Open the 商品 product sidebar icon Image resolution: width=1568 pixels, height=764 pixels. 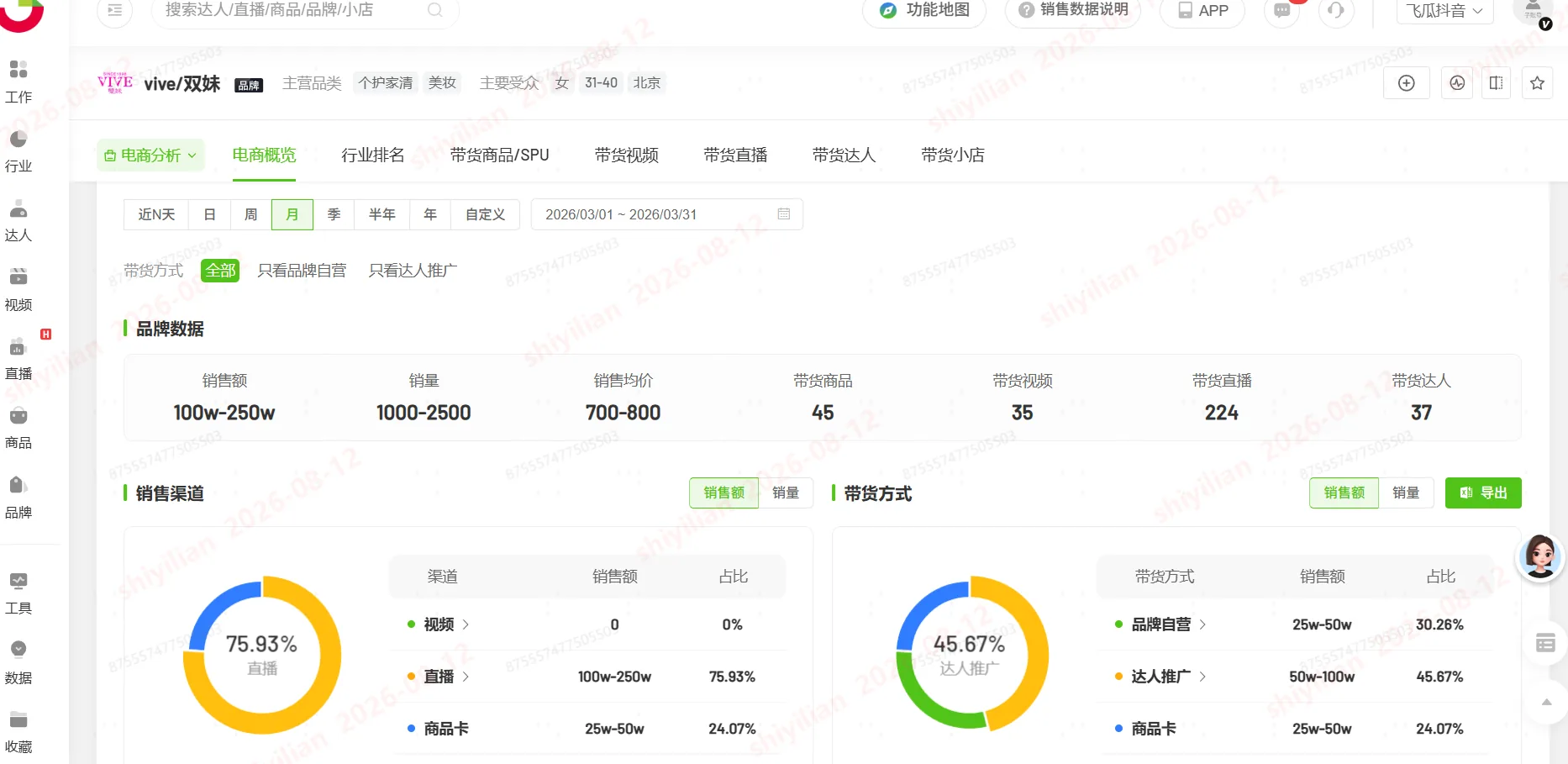click(x=18, y=428)
